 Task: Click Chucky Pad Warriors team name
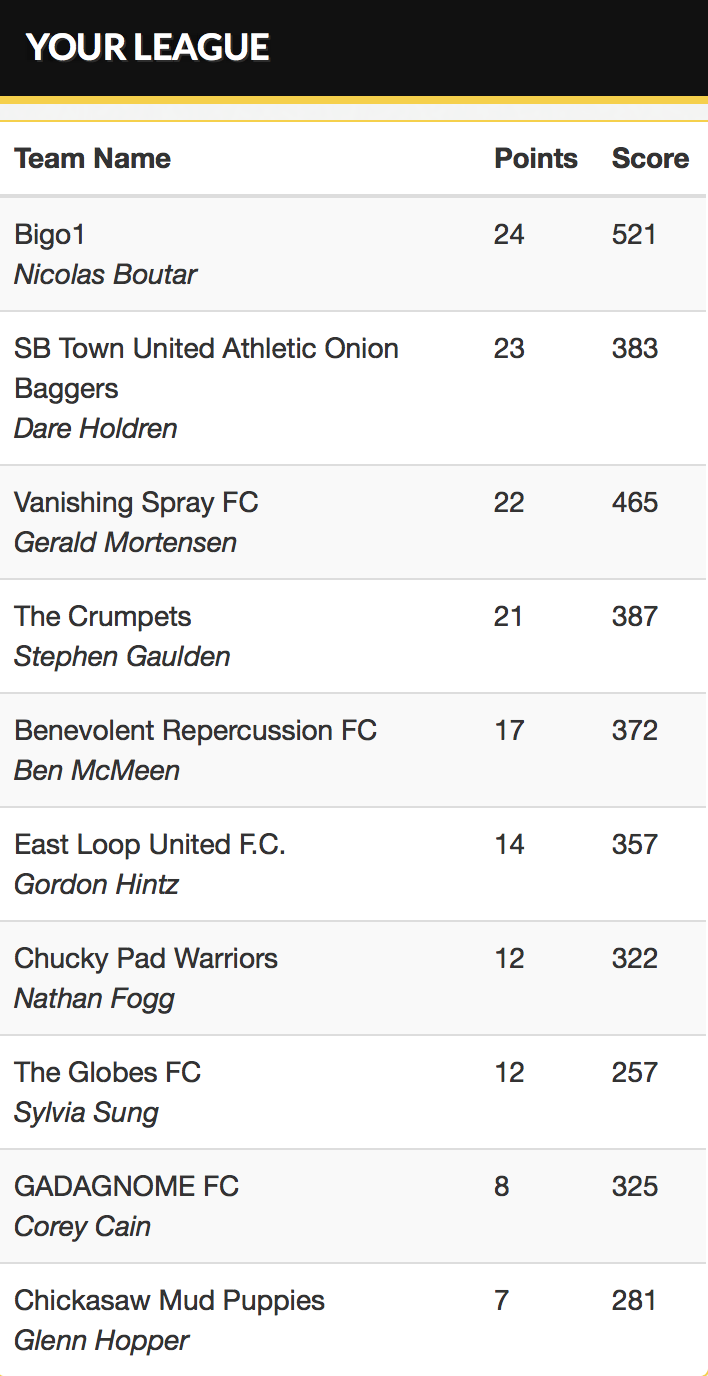coord(146,958)
